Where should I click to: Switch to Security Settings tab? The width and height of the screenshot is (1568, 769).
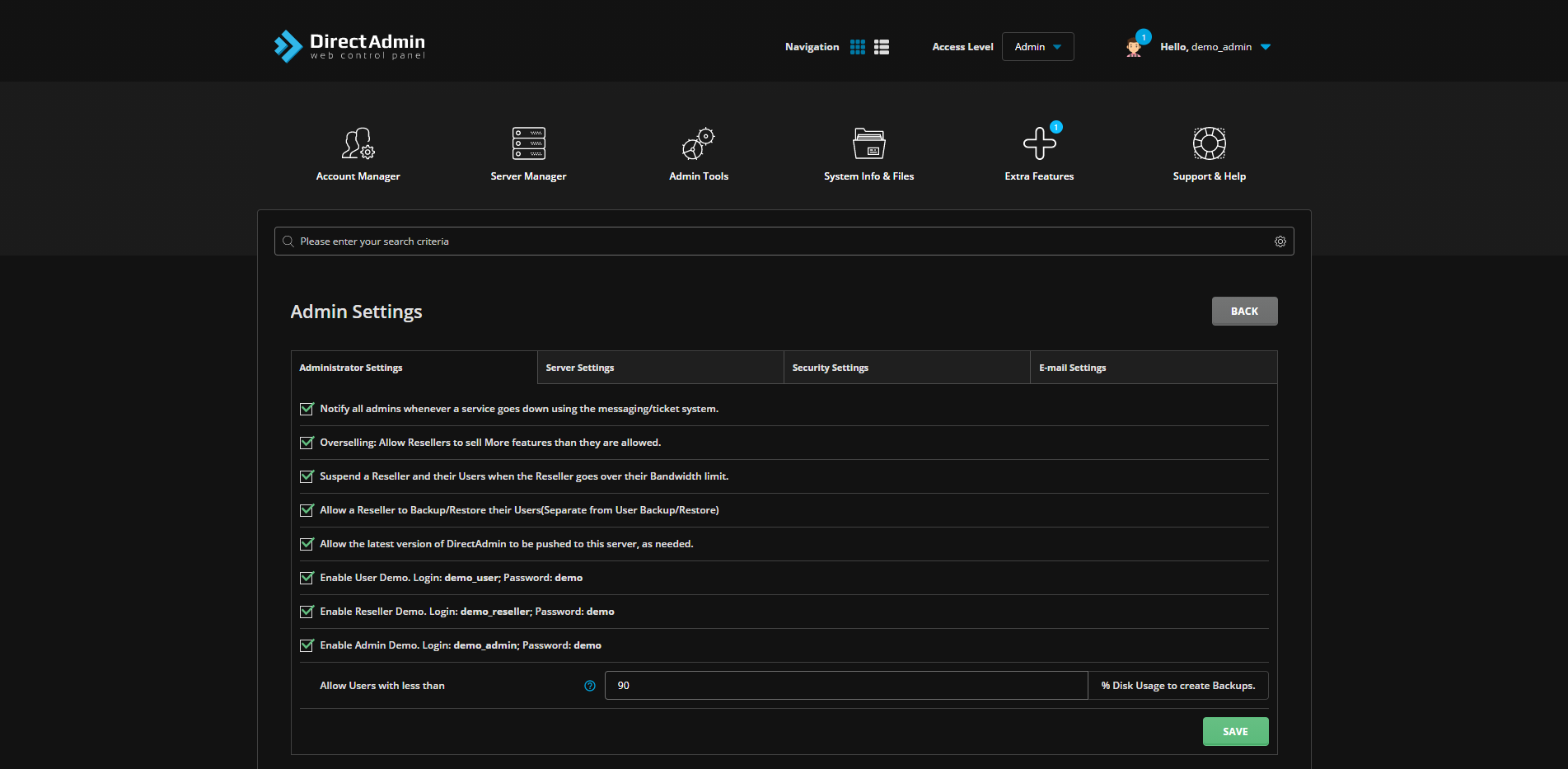(907, 368)
